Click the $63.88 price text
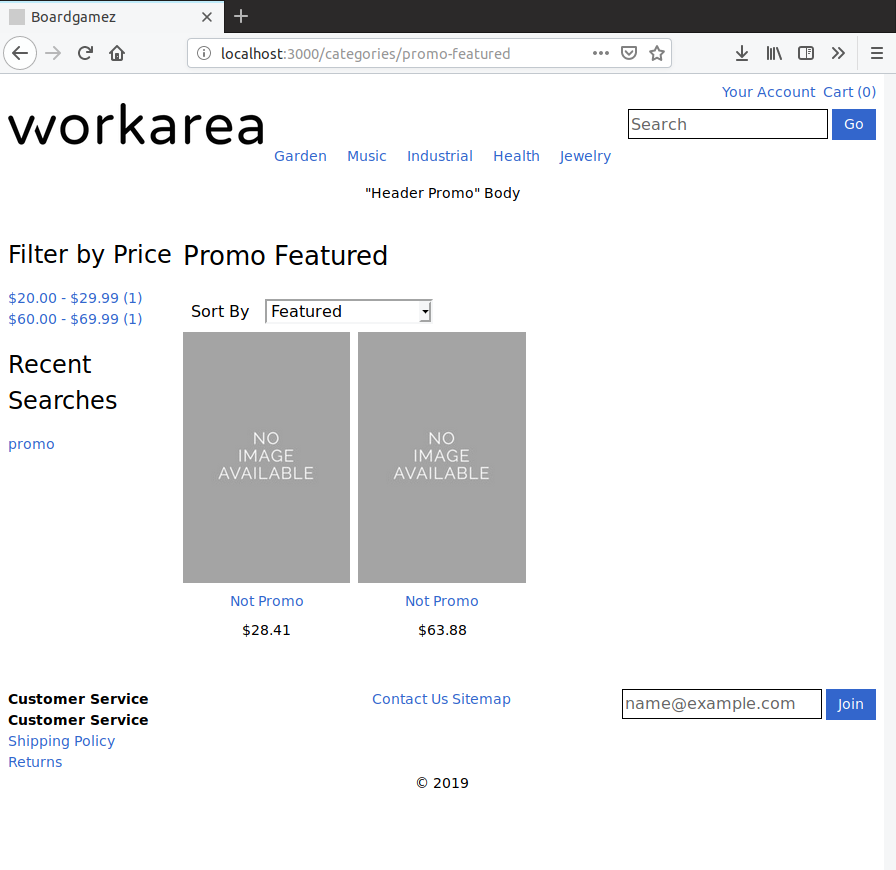Image resolution: width=896 pixels, height=870 pixels. point(442,630)
